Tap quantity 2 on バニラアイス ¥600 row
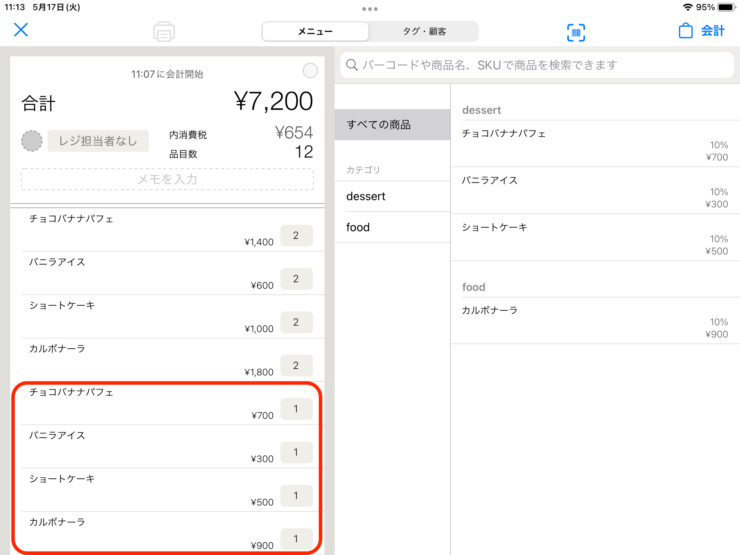 point(296,279)
